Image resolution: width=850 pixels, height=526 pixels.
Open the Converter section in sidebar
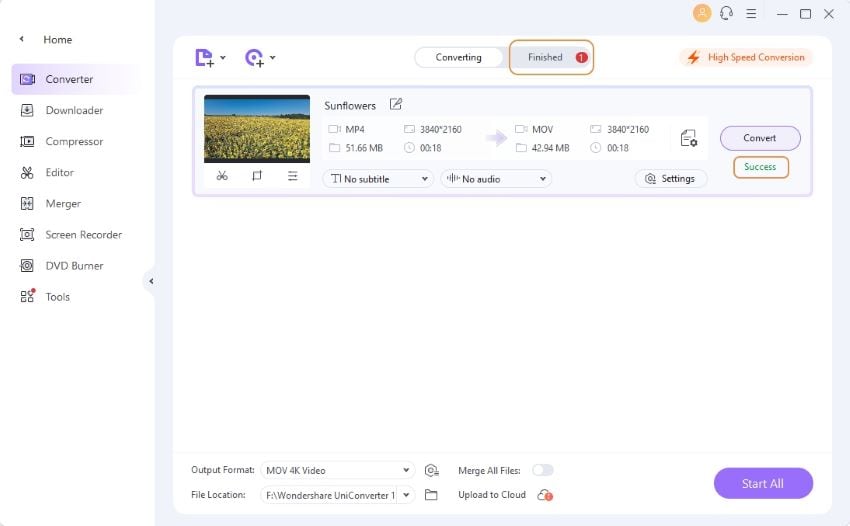[76, 79]
